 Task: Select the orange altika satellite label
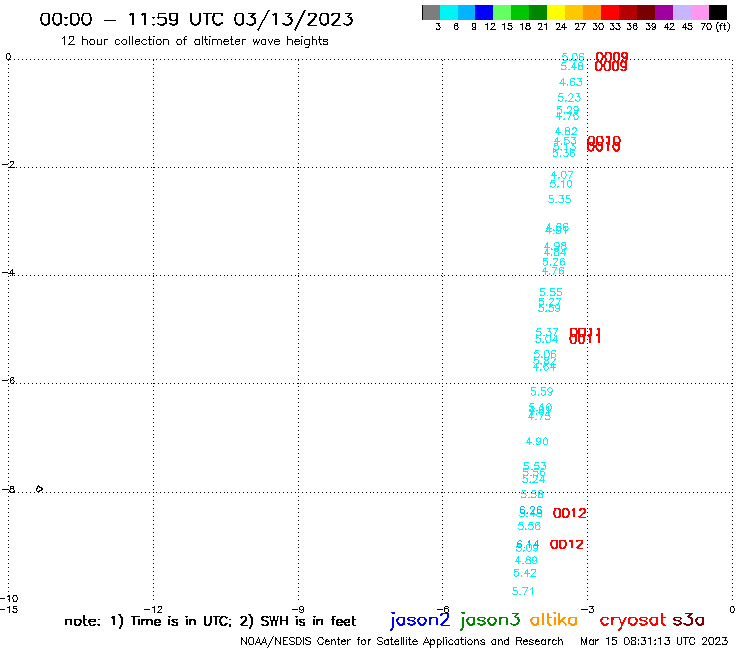coord(553,620)
